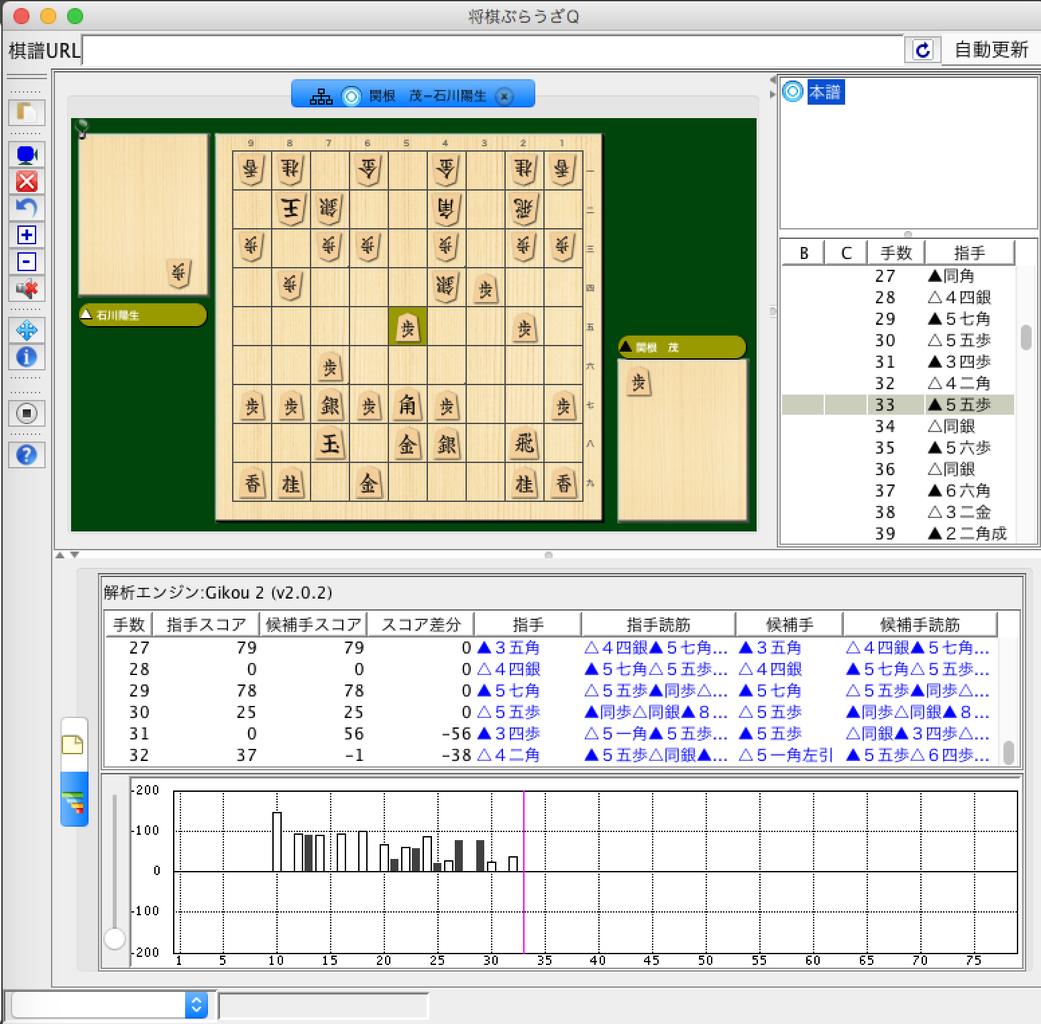Click the muted speaker sound icon

pos(27,288)
